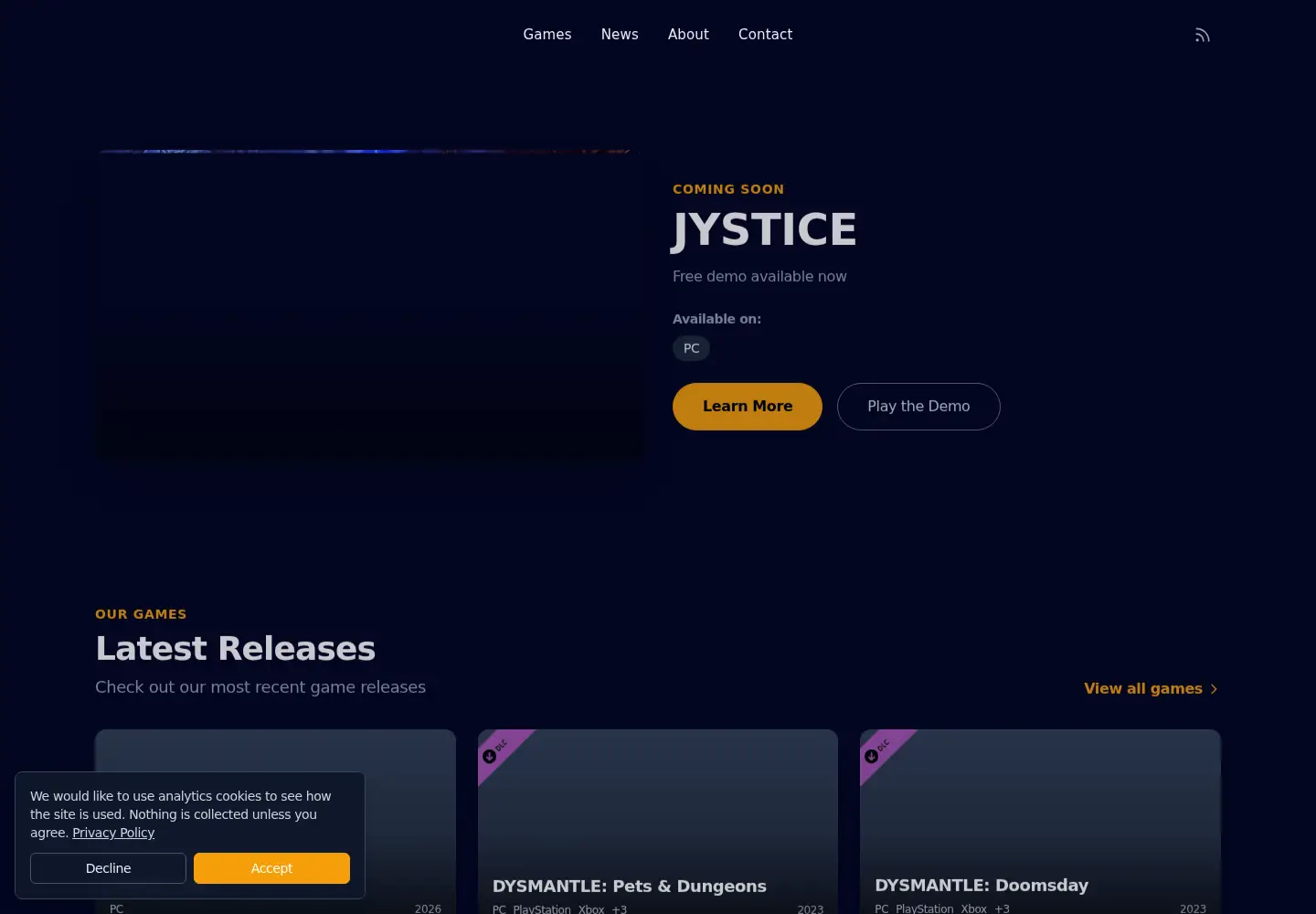The width and height of the screenshot is (1316, 914).
Task: Open DYSMANTLE: Pets & Dungeons card
Action: [658, 822]
